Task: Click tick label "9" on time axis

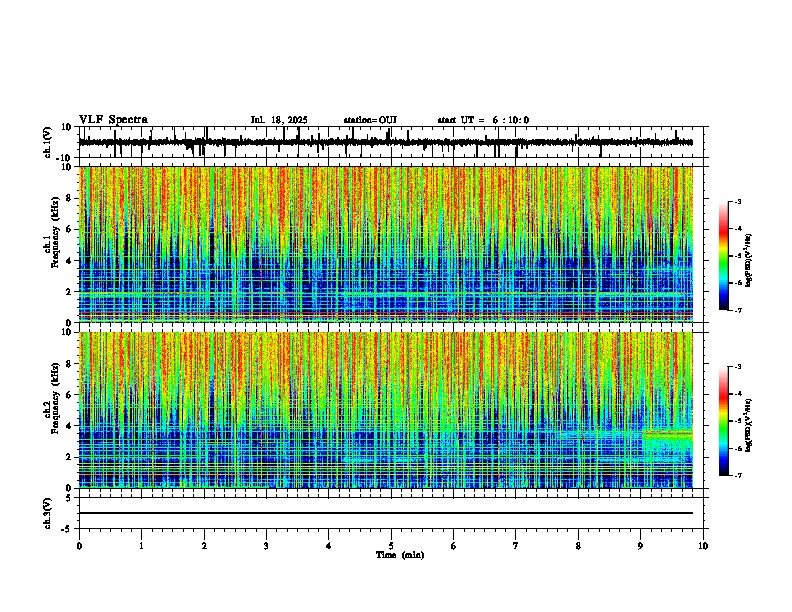Action: point(640,546)
